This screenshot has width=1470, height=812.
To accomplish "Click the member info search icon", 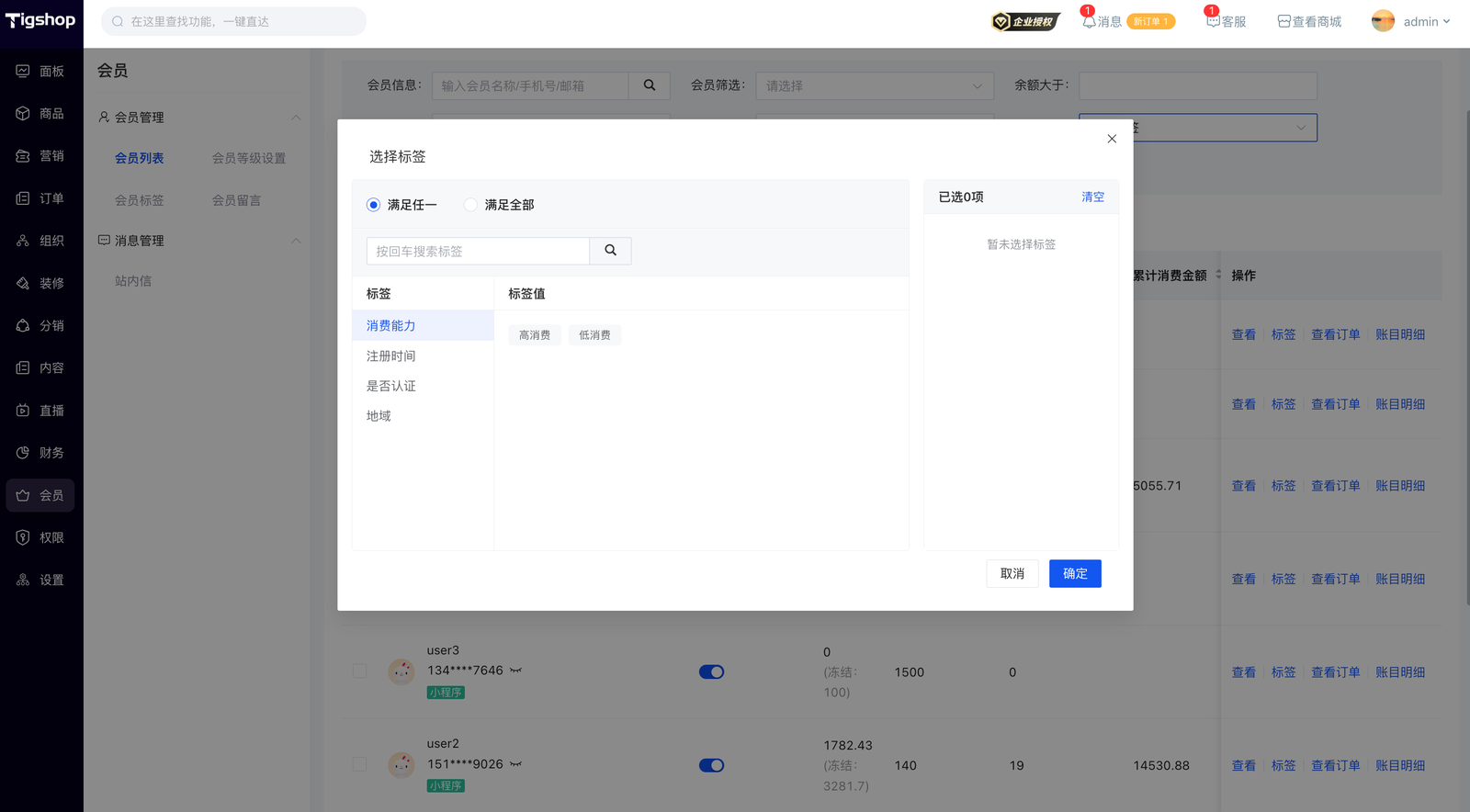I will coord(650,85).
